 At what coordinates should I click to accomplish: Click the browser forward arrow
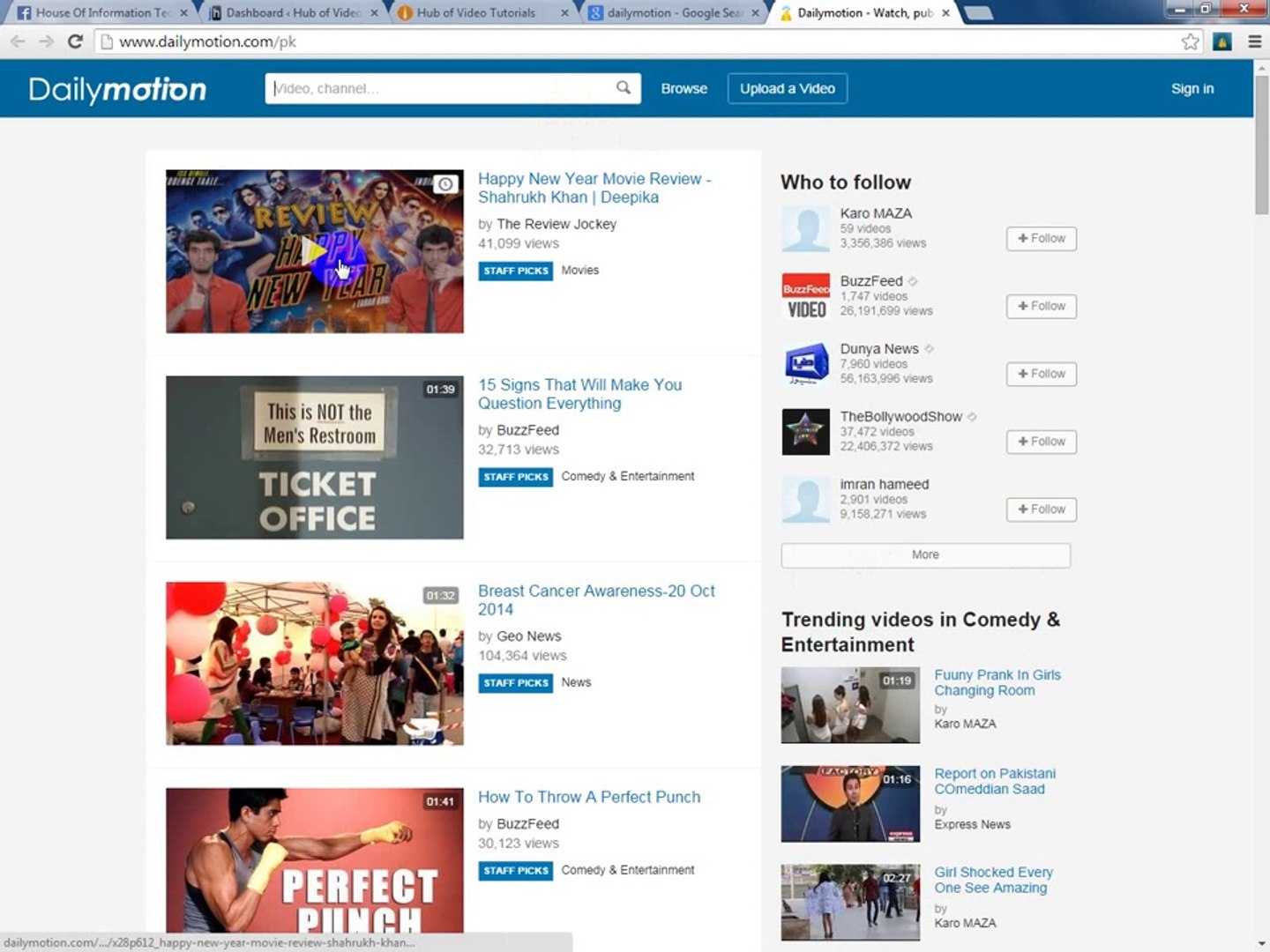point(47,41)
